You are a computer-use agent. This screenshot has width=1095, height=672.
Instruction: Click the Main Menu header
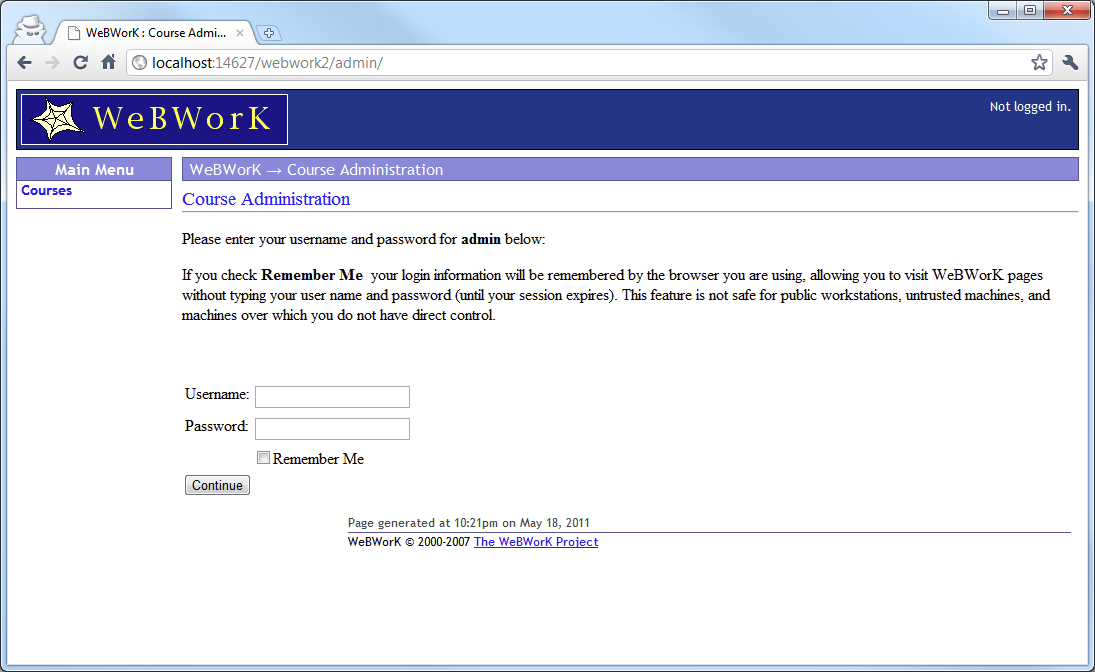pos(94,170)
